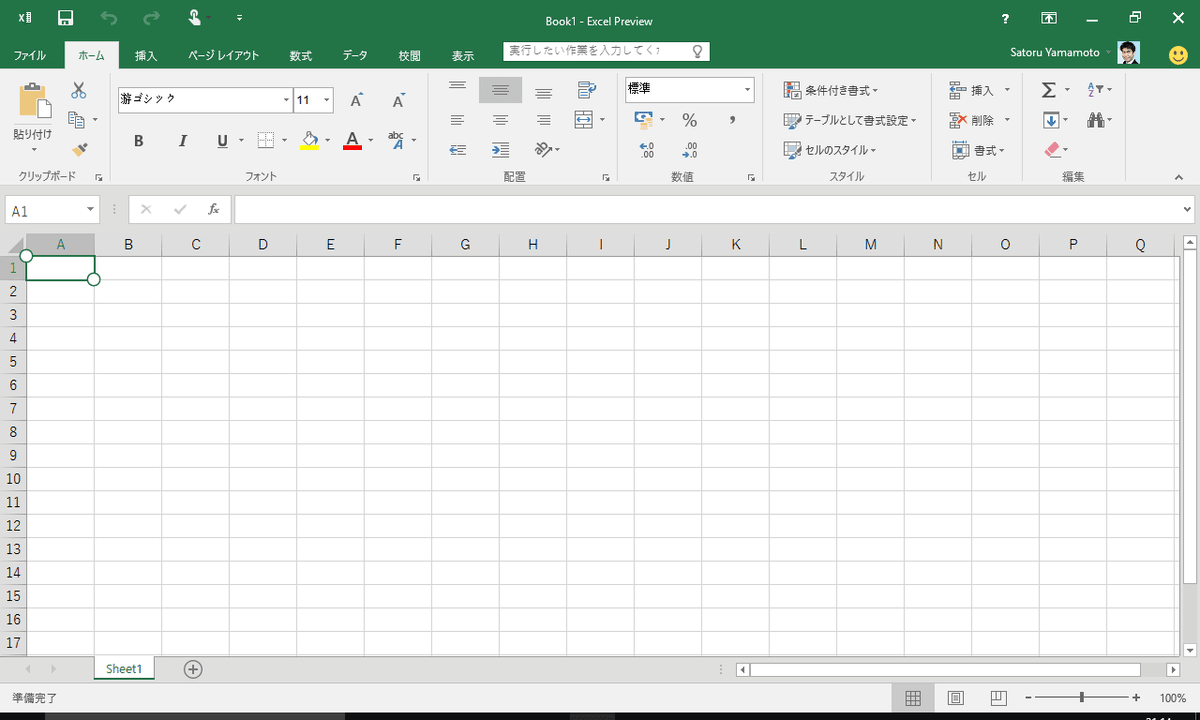The height and width of the screenshot is (720, 1200).
Task: Click the Find & Select binoculars icon
Action: click(1096, 120)
